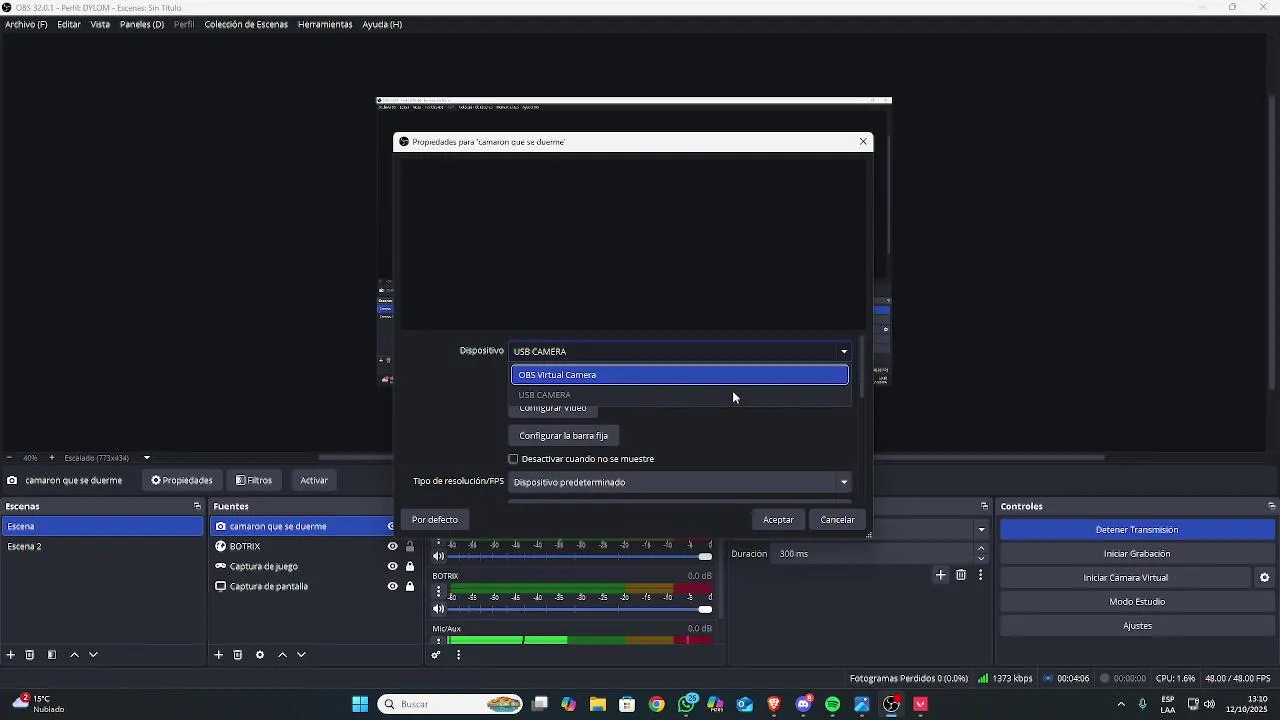This screenshot has height=720, width=1280.
Task: Click 'Por defecto' in the properties dialog
Action: (435, 520)
